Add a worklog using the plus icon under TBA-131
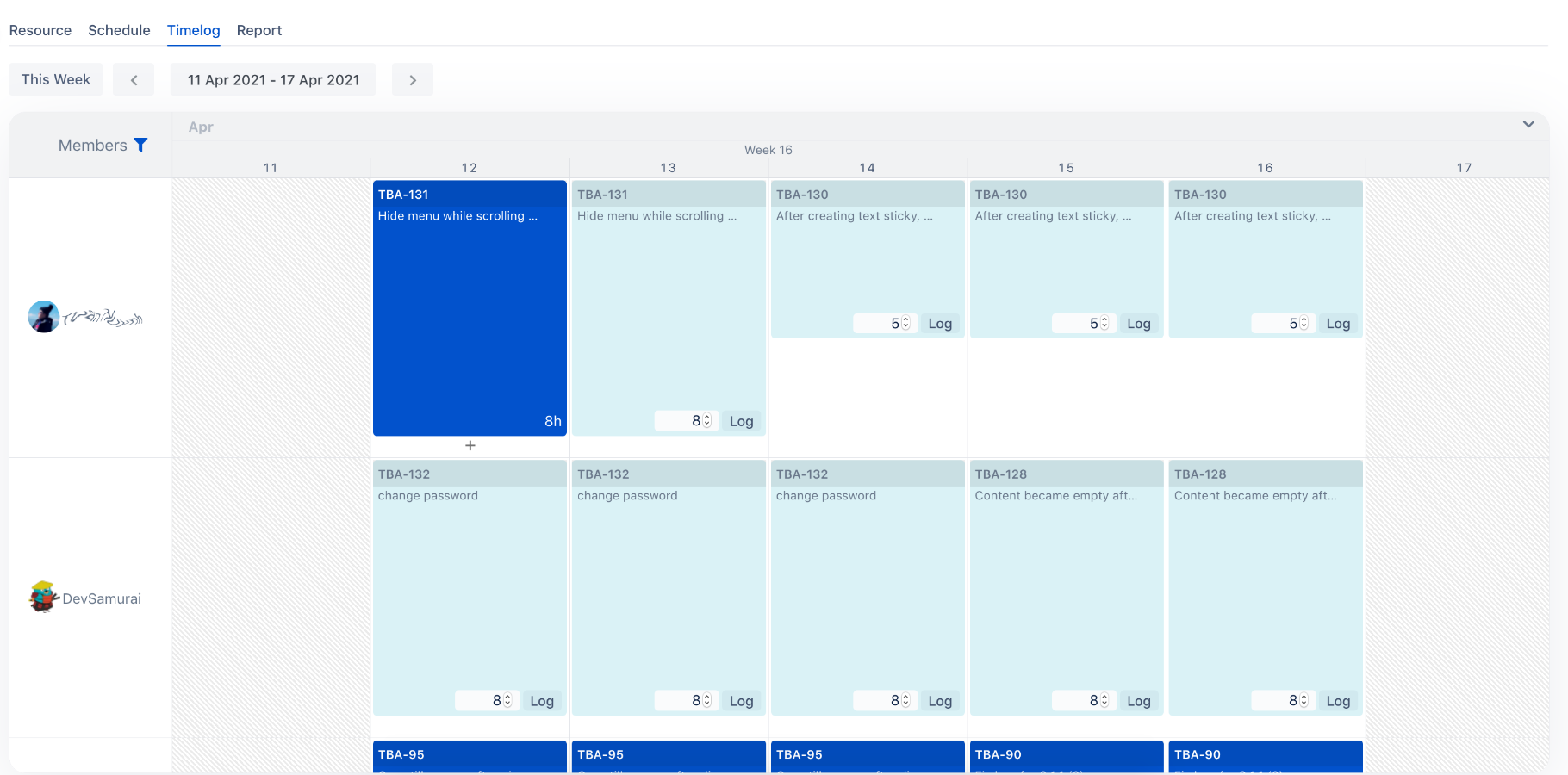Image resolution: width=1568 pixels, height=775 pixels. click(x=470, y=446)
